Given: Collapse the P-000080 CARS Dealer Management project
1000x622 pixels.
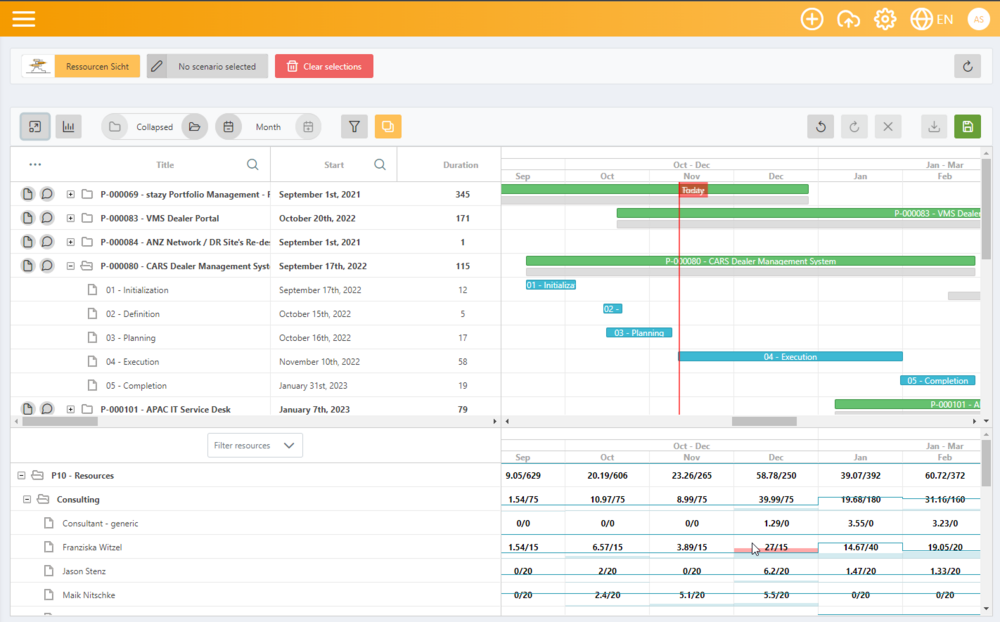Looking at the screenshot, I should click(x=71, y=266).
